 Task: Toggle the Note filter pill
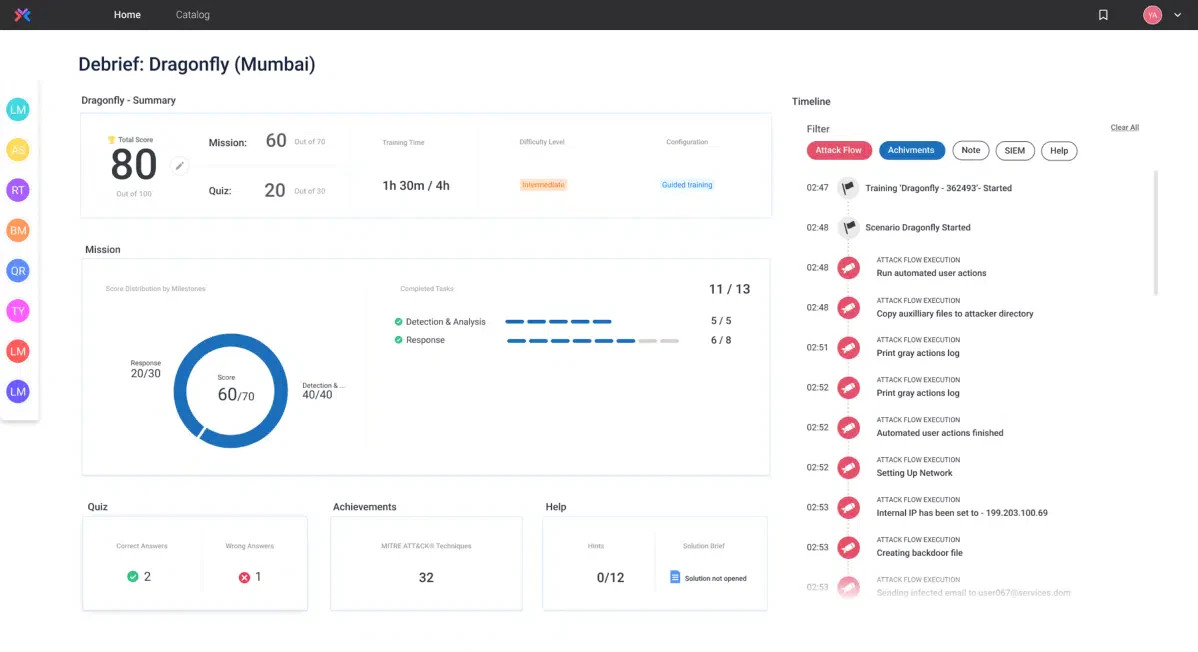click(x=970, y=150)
